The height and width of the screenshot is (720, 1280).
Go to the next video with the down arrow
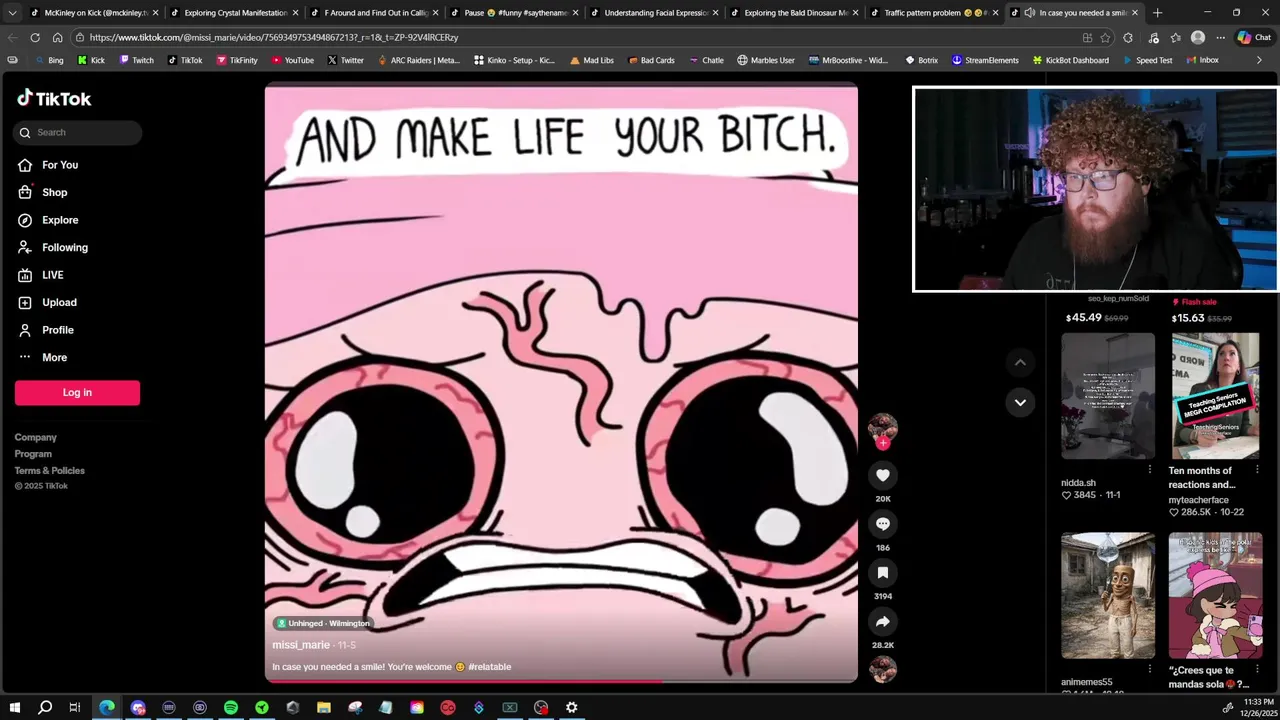pos(1020,402)
